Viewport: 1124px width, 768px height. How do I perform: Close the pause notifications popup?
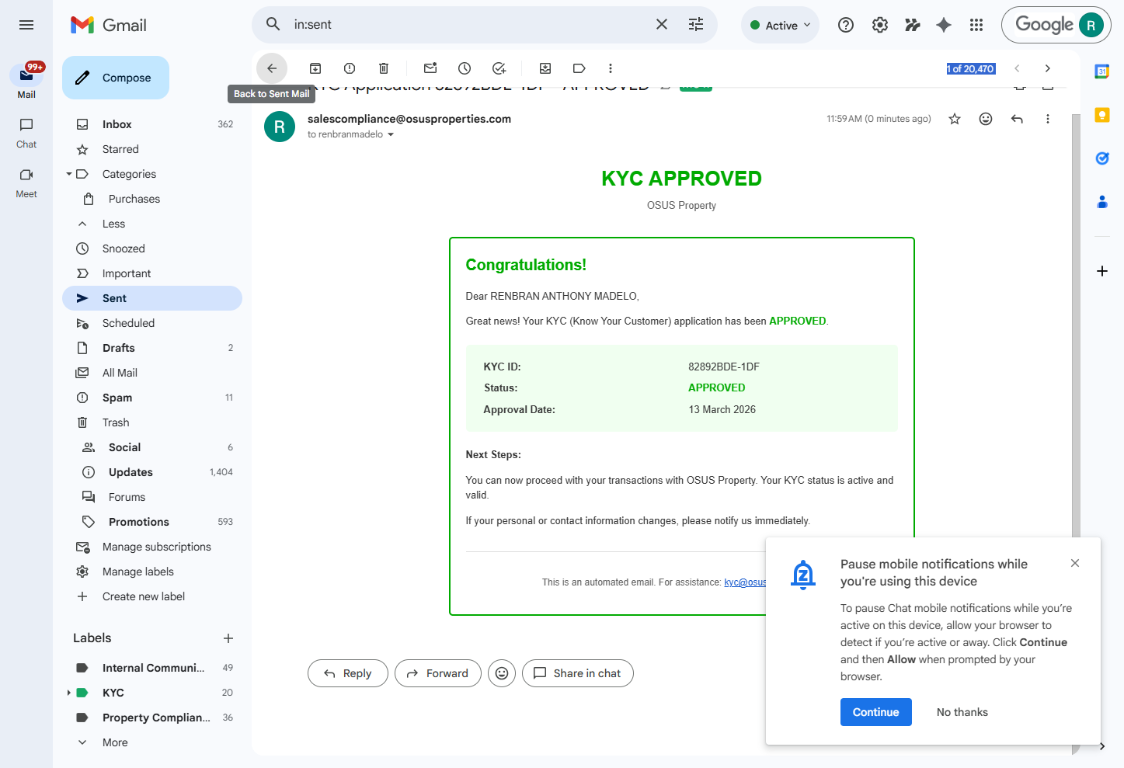pyautogui.click(x=1075, y=563)
